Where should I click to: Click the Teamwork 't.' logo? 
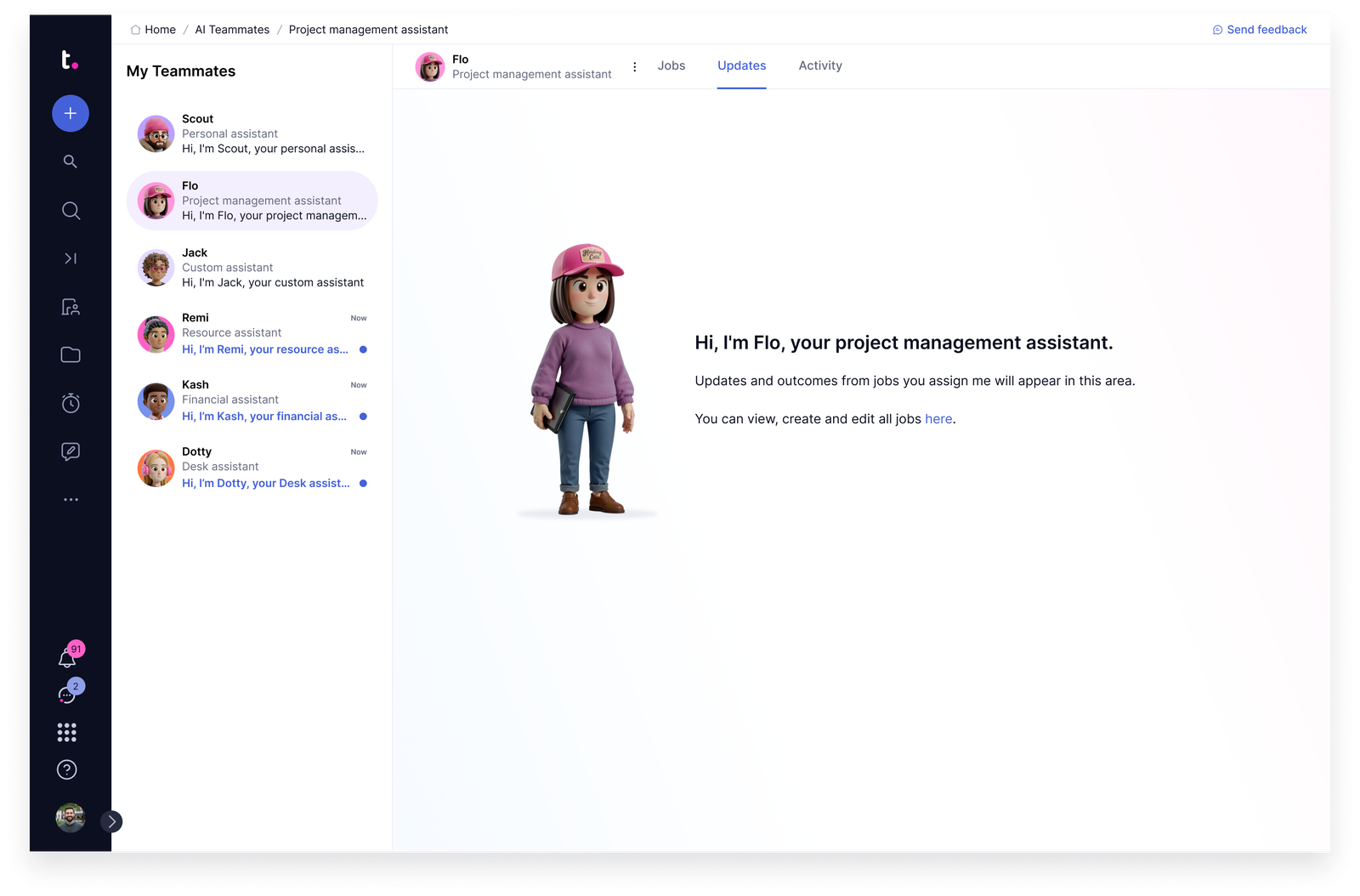[70, 60]
